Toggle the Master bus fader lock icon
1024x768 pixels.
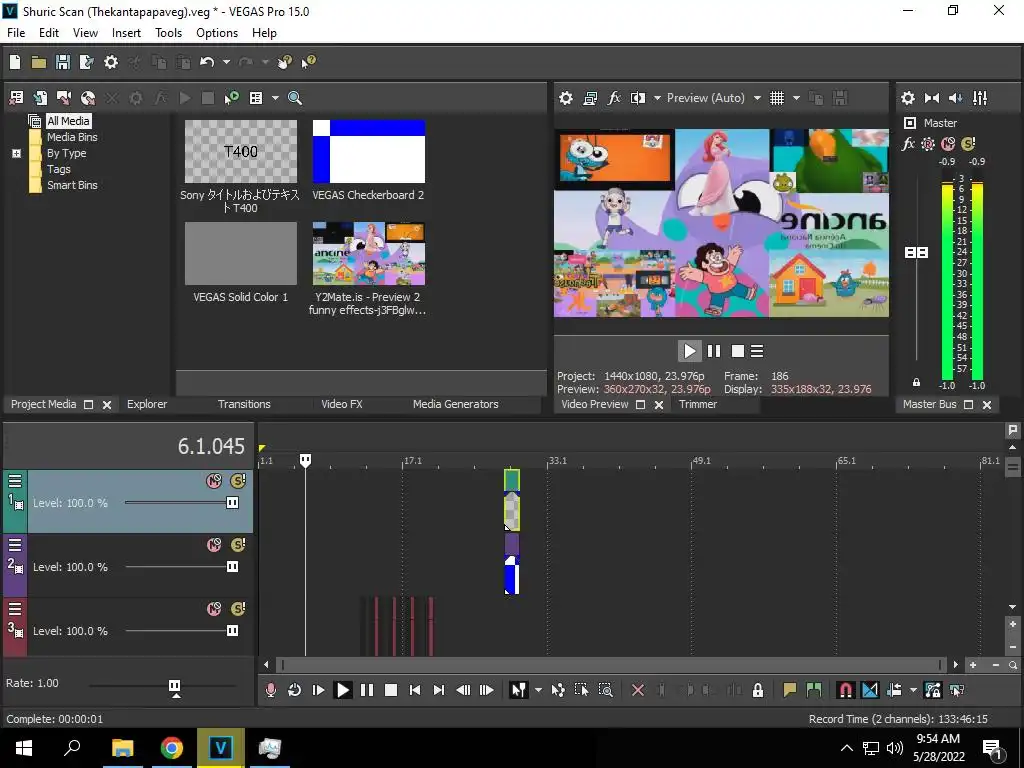pos(916,383)
